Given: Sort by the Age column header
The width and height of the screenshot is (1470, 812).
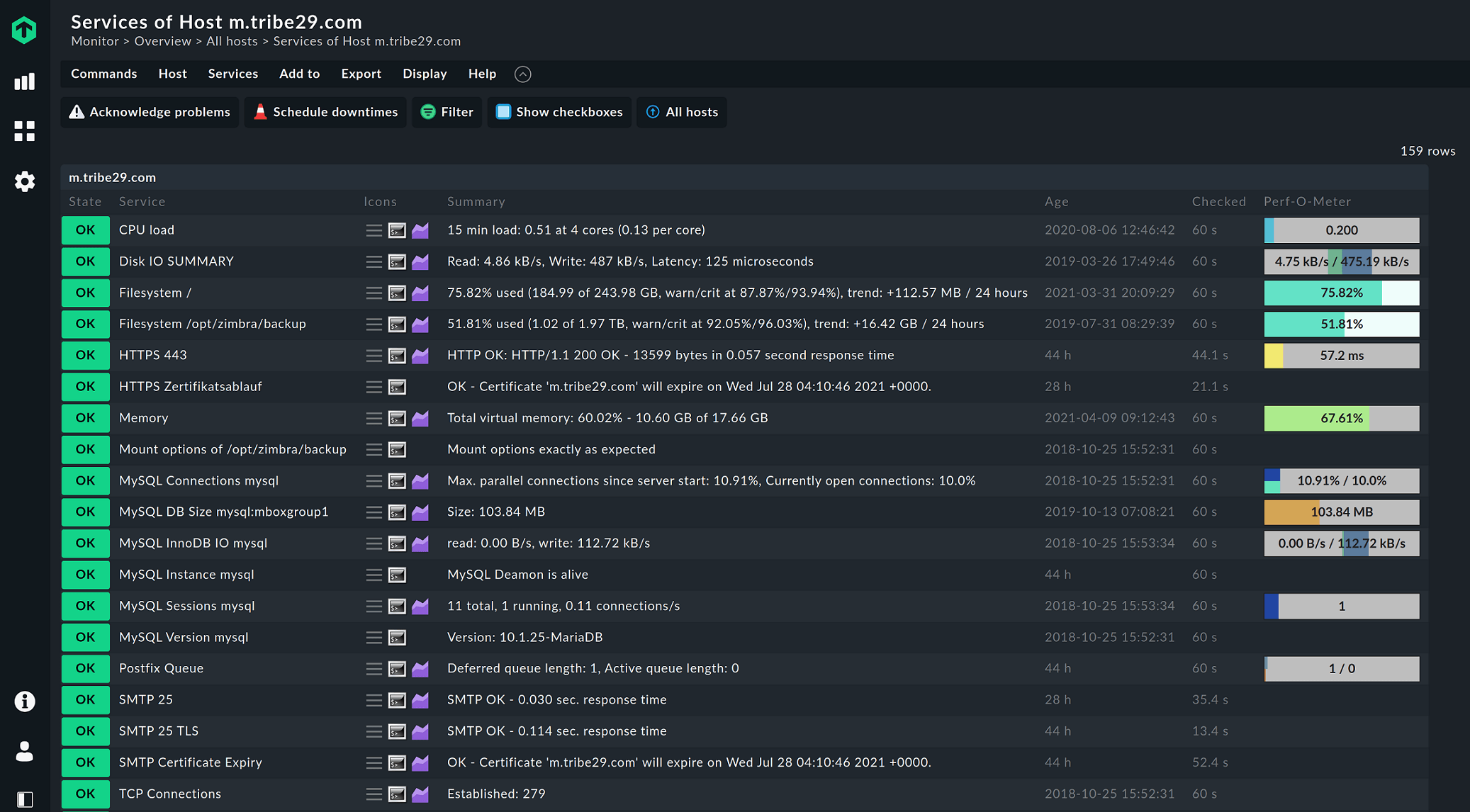Looking at the screenshot, I should [x=1056, y=201].
